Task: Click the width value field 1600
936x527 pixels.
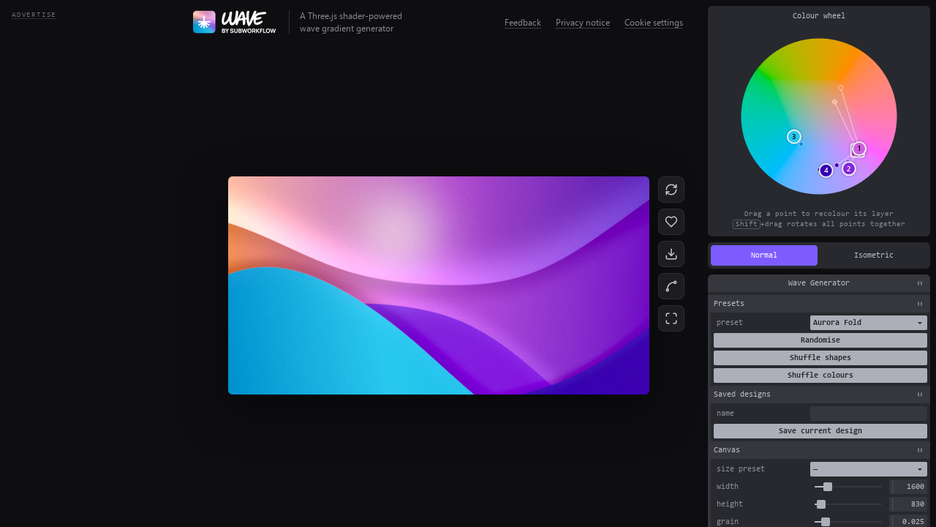Action: 909,486
